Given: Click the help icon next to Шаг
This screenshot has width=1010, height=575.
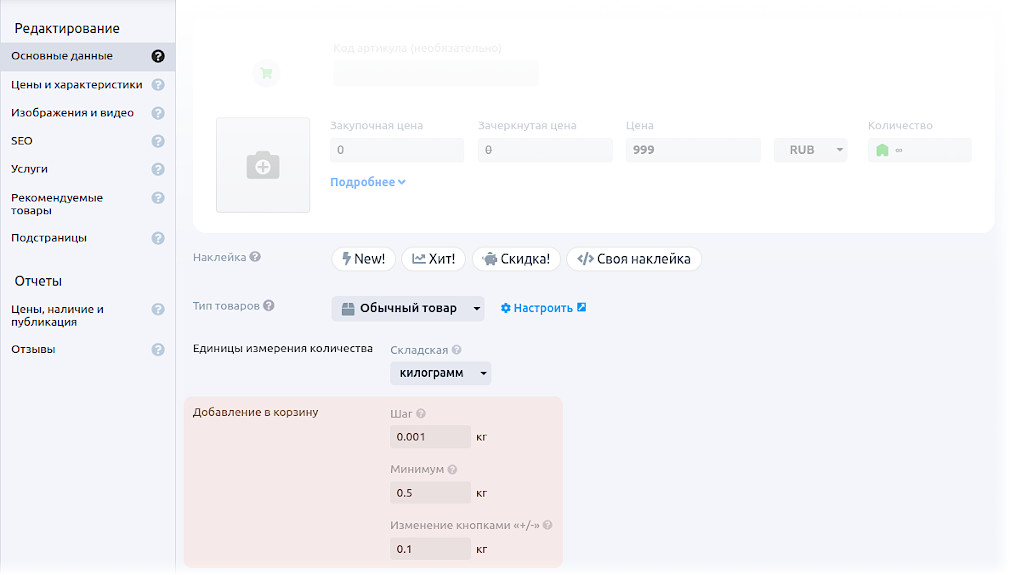Looking at the screenshot, I should 421,413.
